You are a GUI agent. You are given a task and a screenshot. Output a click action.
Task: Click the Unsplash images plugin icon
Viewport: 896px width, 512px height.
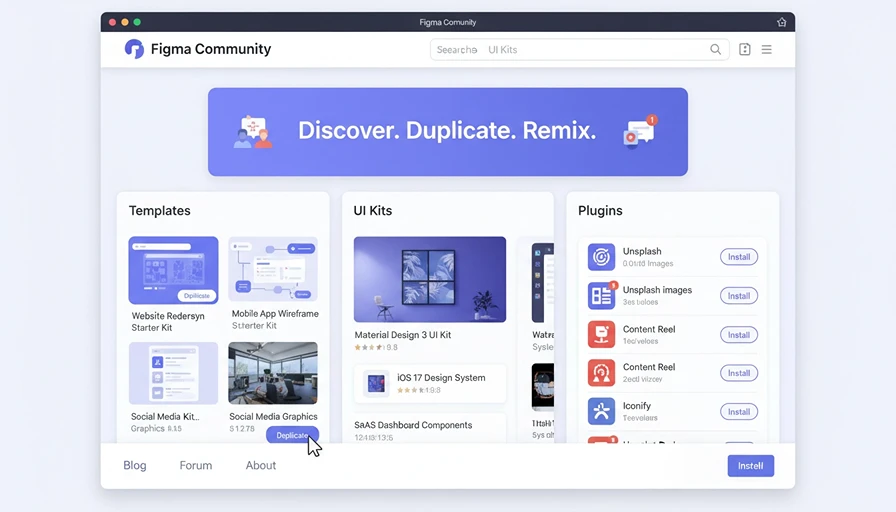(x=601, y=295)
